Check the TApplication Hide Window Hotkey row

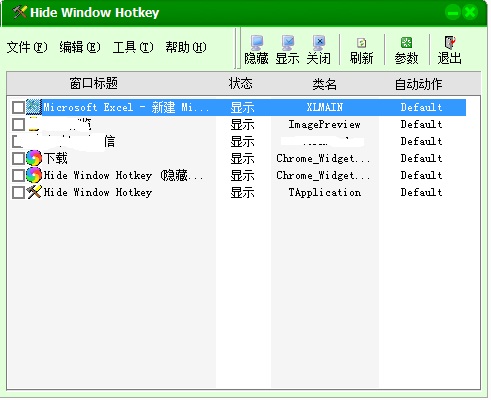pos(18,193)
